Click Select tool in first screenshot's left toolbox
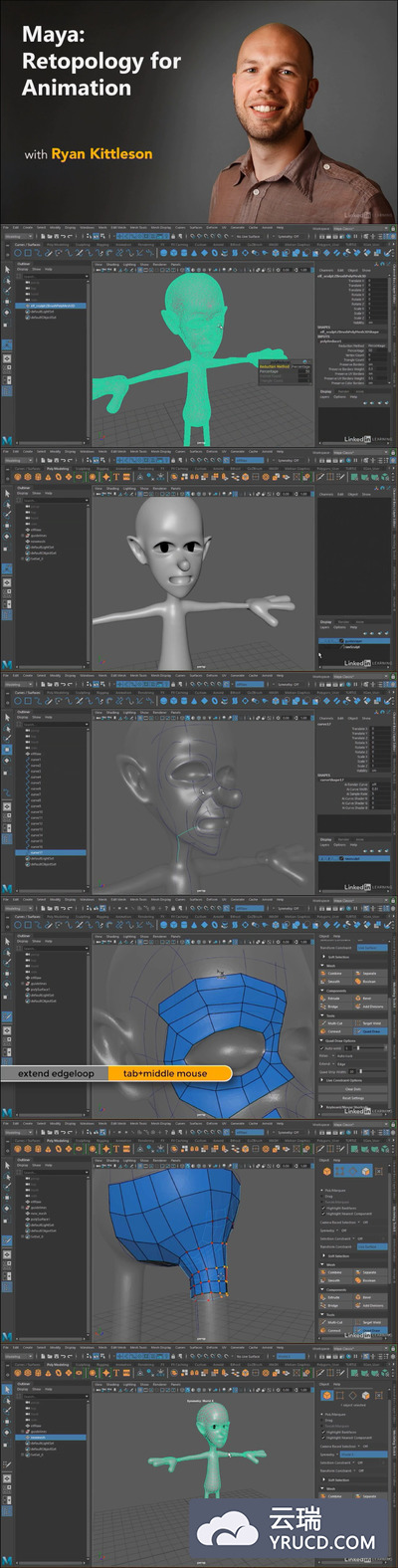 7,269
